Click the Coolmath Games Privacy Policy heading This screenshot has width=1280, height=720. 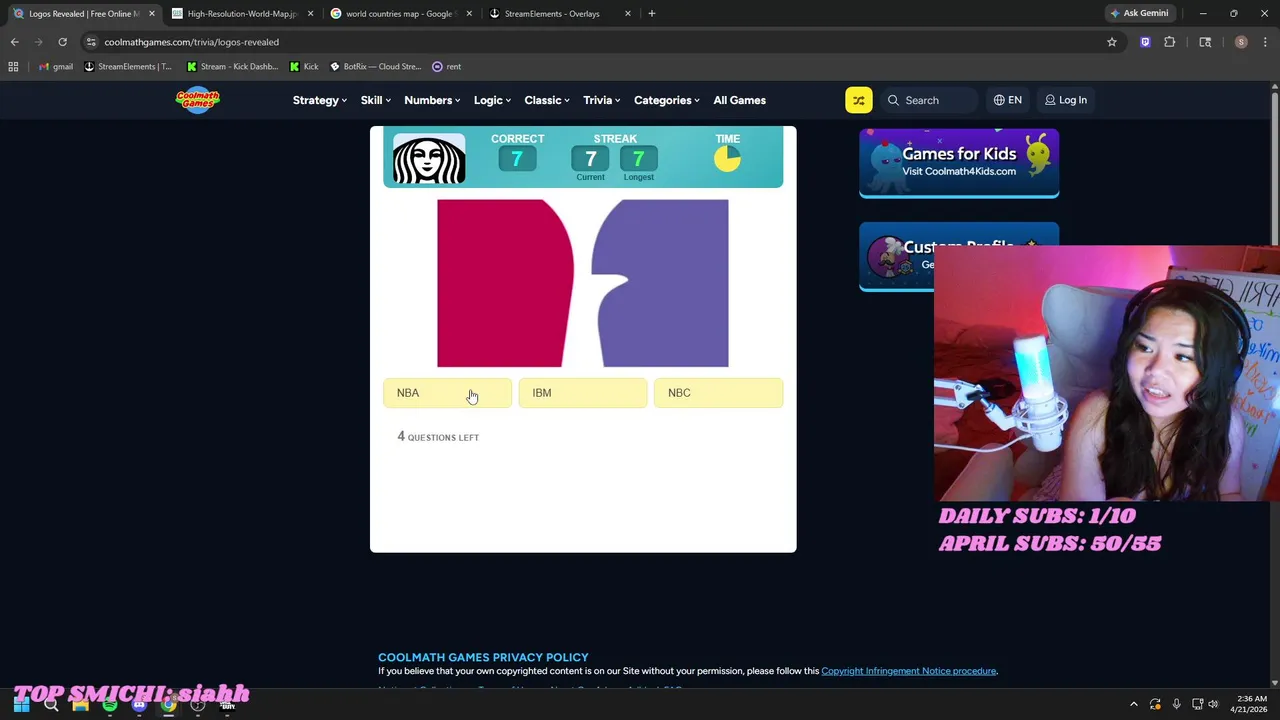(483, 657)
